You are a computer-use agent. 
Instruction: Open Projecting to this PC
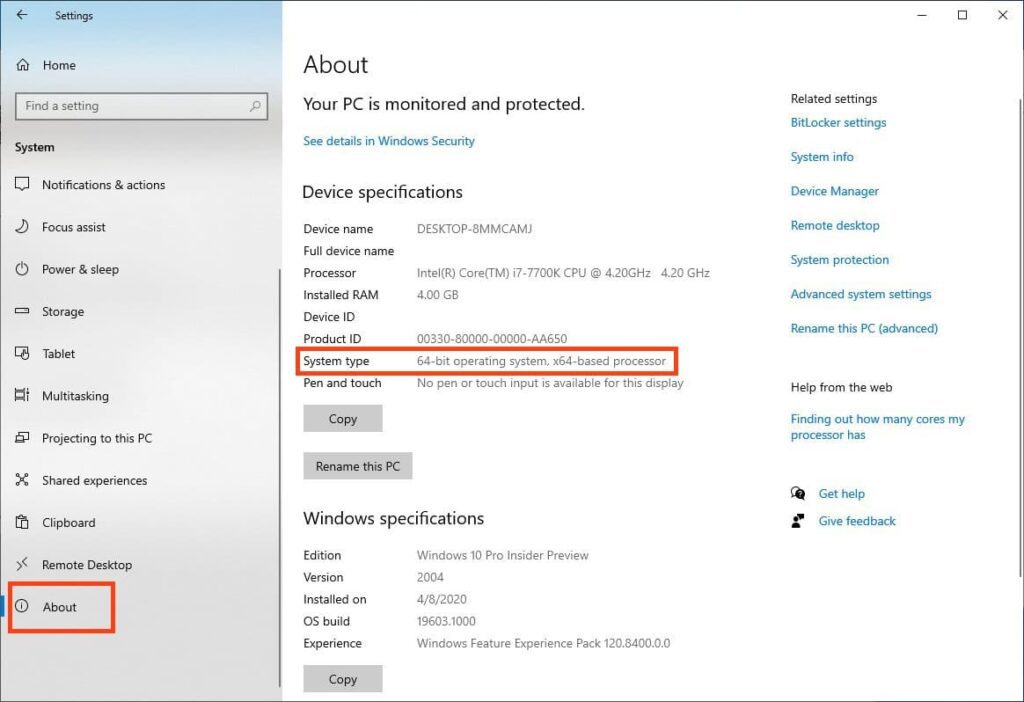(97, 438)
